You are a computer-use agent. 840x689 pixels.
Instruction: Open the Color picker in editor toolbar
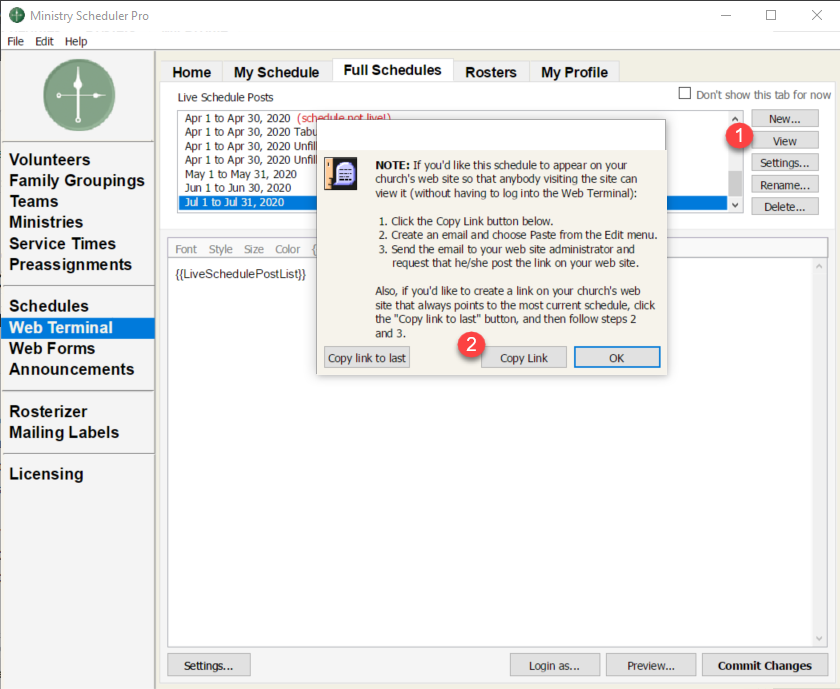click(x=287, y=249)
